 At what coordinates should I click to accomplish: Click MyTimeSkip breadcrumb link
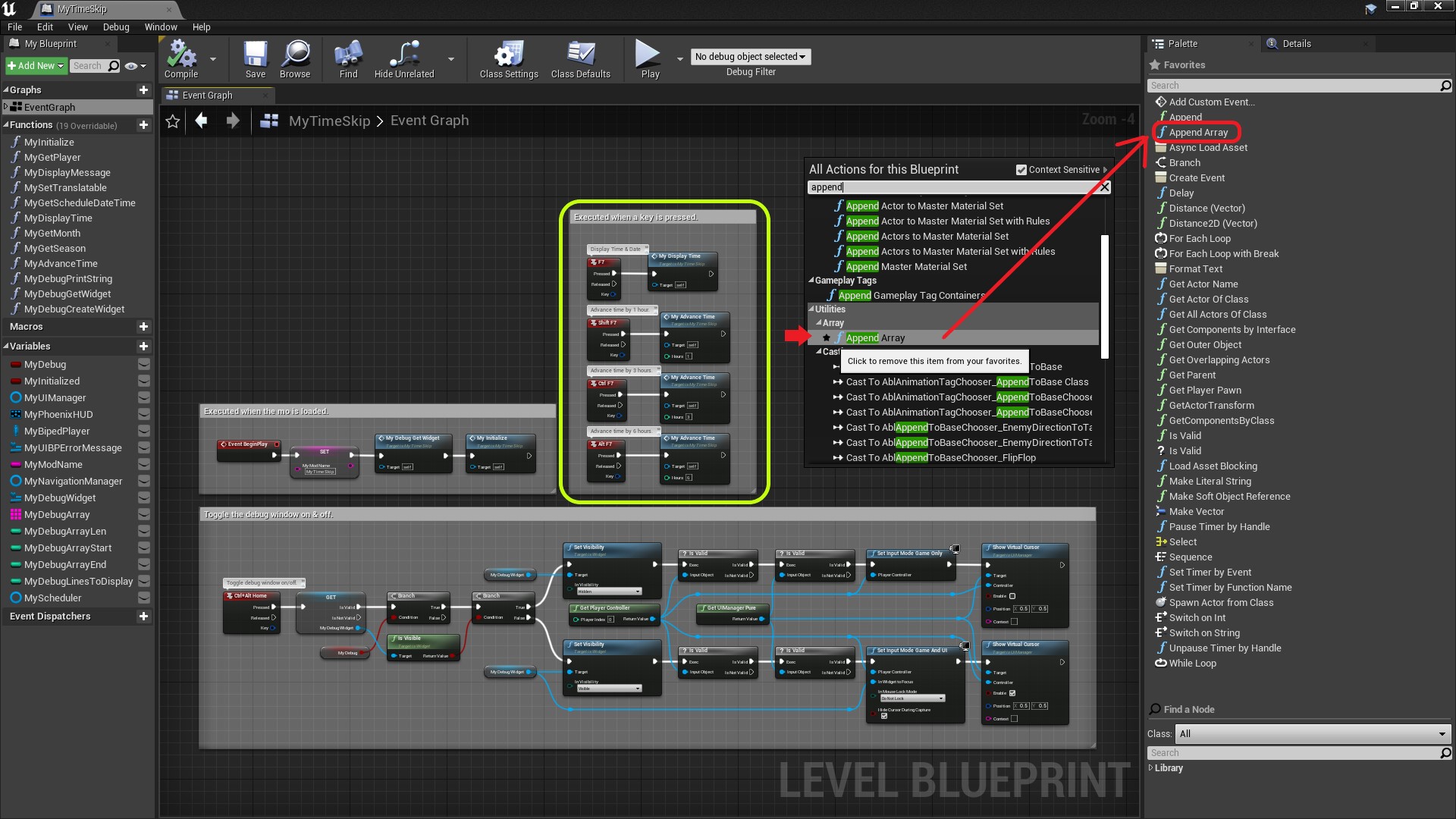click(x=329, y=121)
